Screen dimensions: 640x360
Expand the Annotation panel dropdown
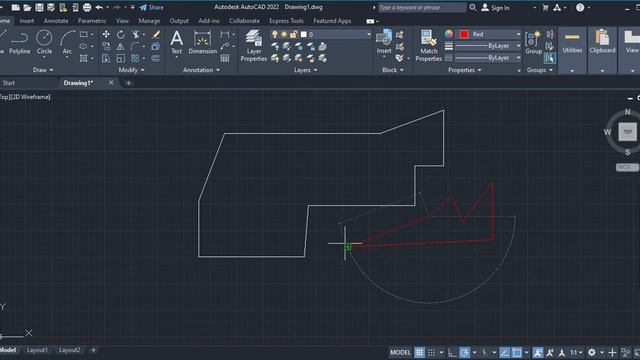point(201,70)
